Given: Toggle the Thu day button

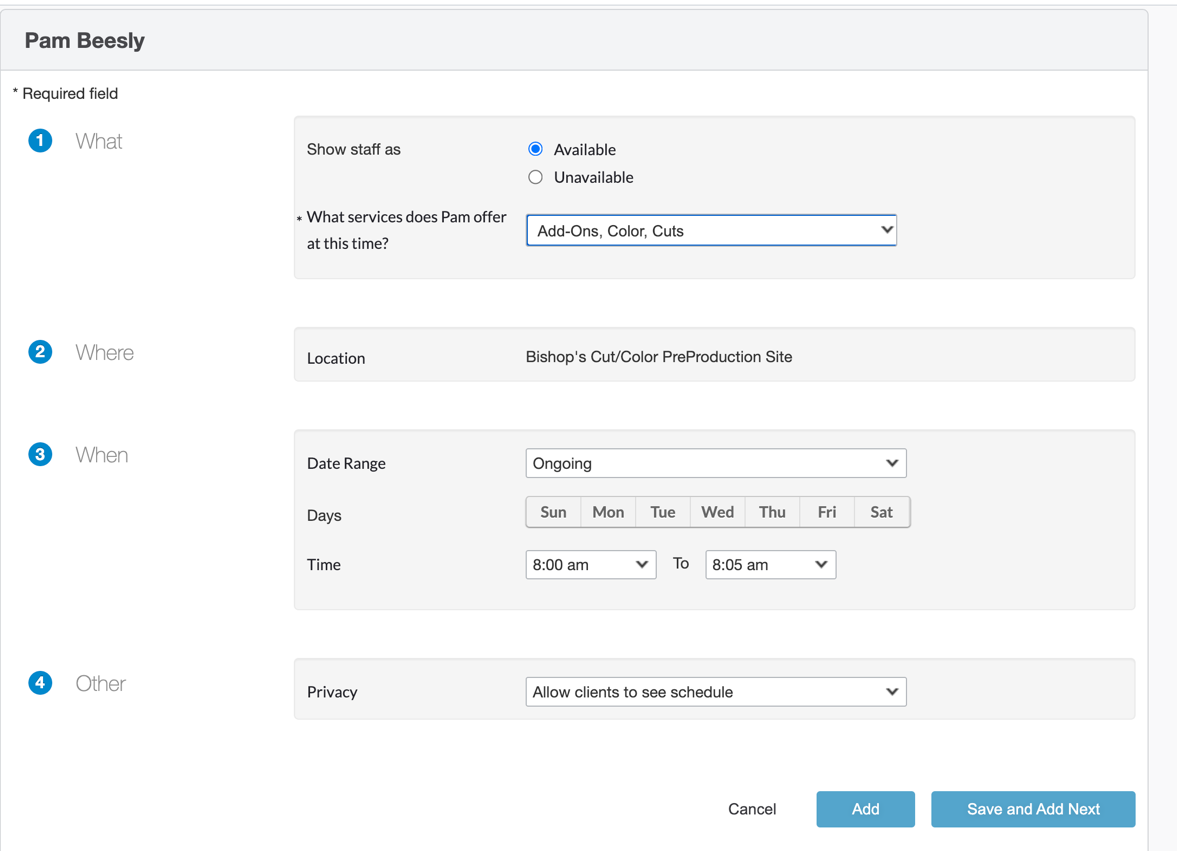Looking at the screenshot, I should 772,512.
